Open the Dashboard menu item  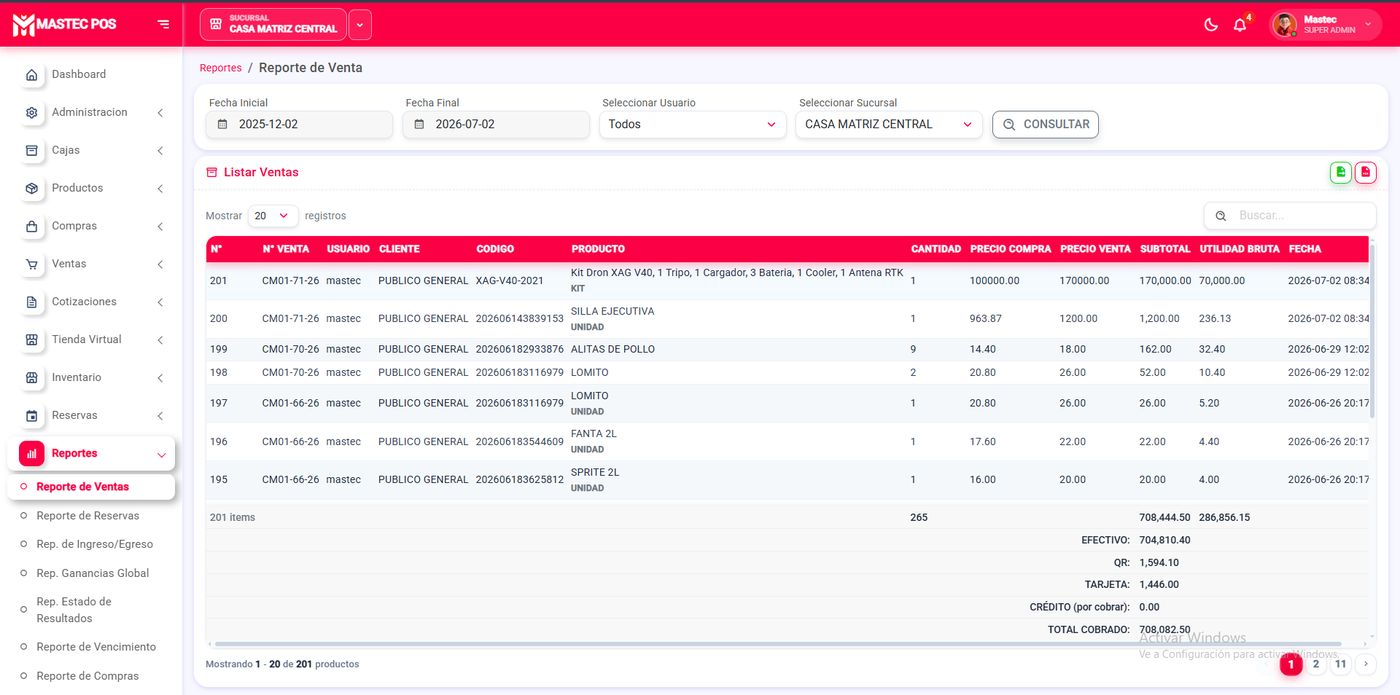click(90, 75)
